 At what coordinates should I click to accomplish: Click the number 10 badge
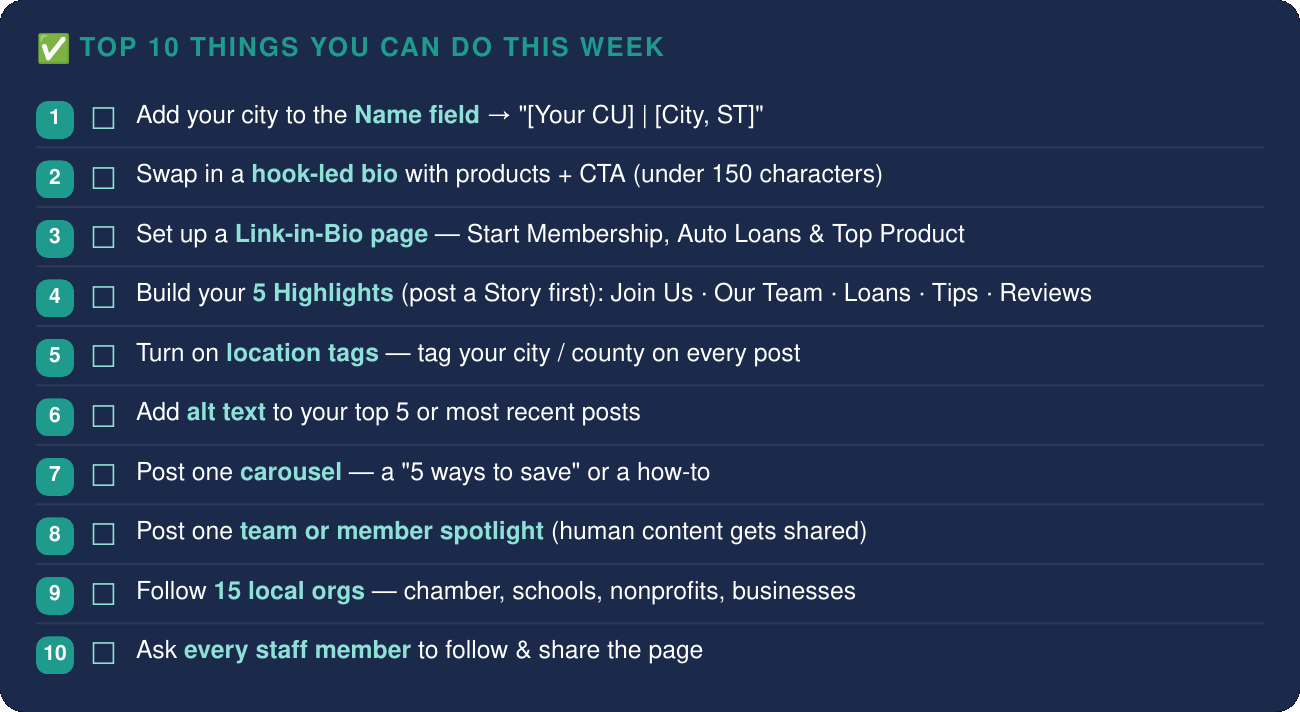(55, 653)
